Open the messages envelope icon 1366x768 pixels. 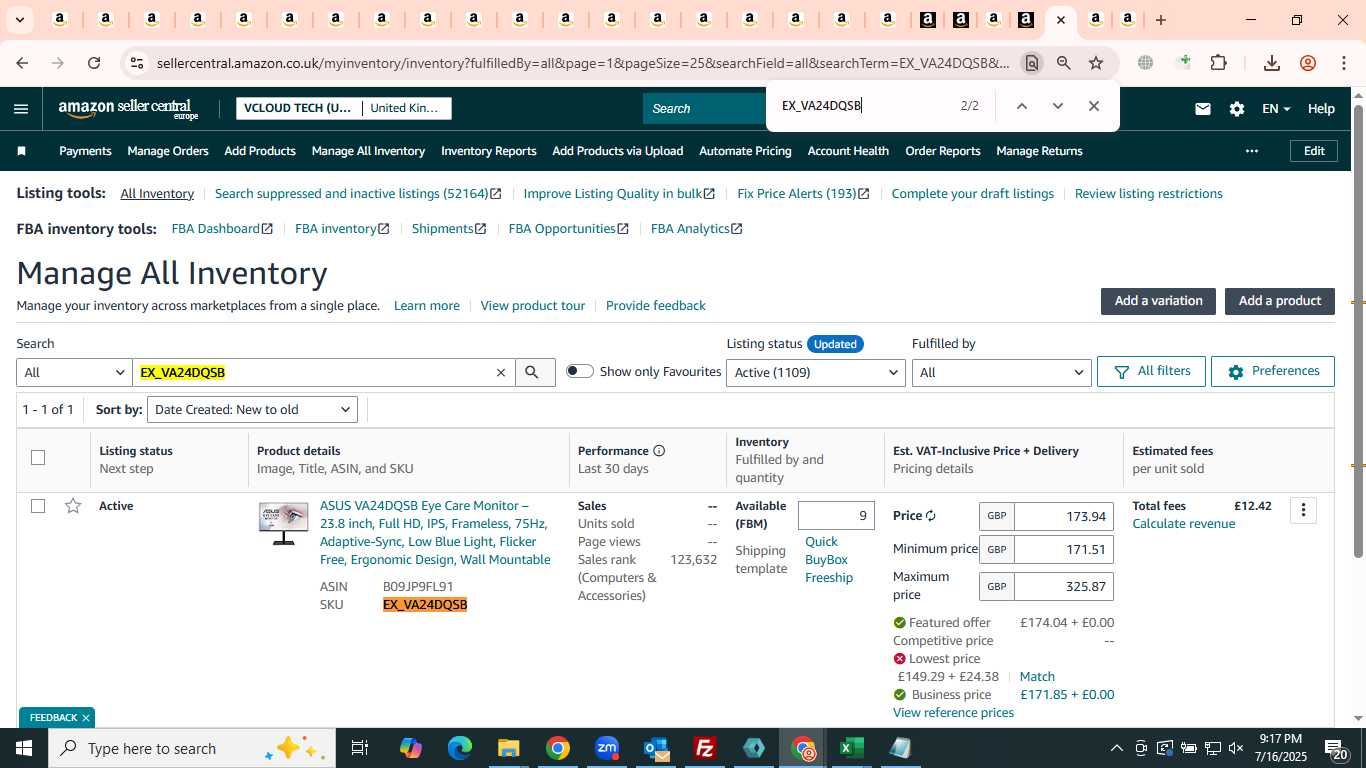tap(1203, 109)
